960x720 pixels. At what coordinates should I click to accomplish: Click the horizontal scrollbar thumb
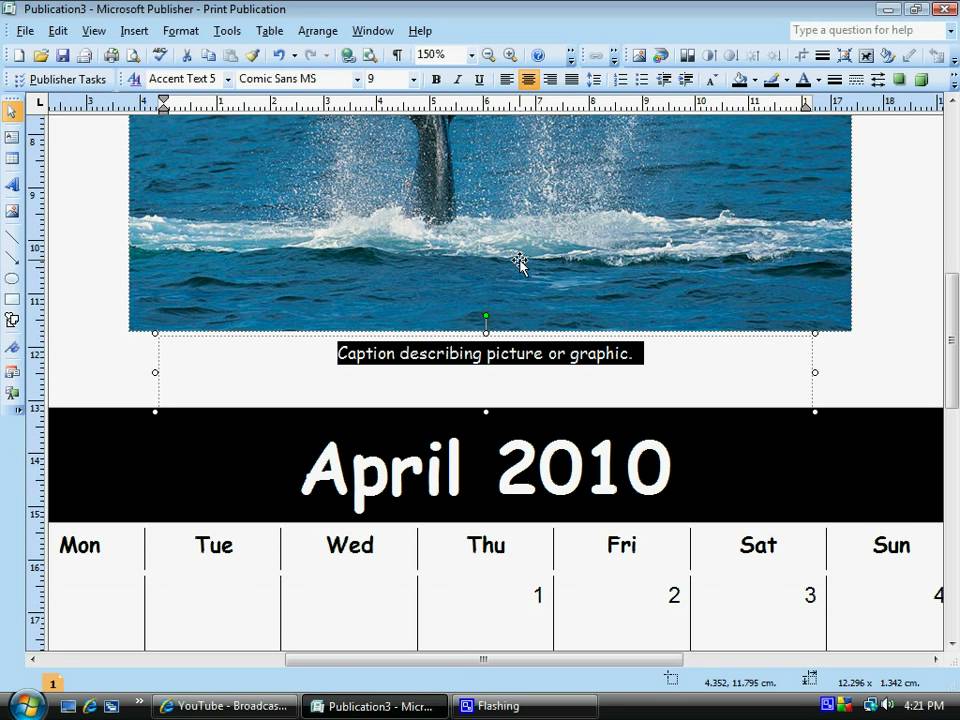click(x=484, y=659)
